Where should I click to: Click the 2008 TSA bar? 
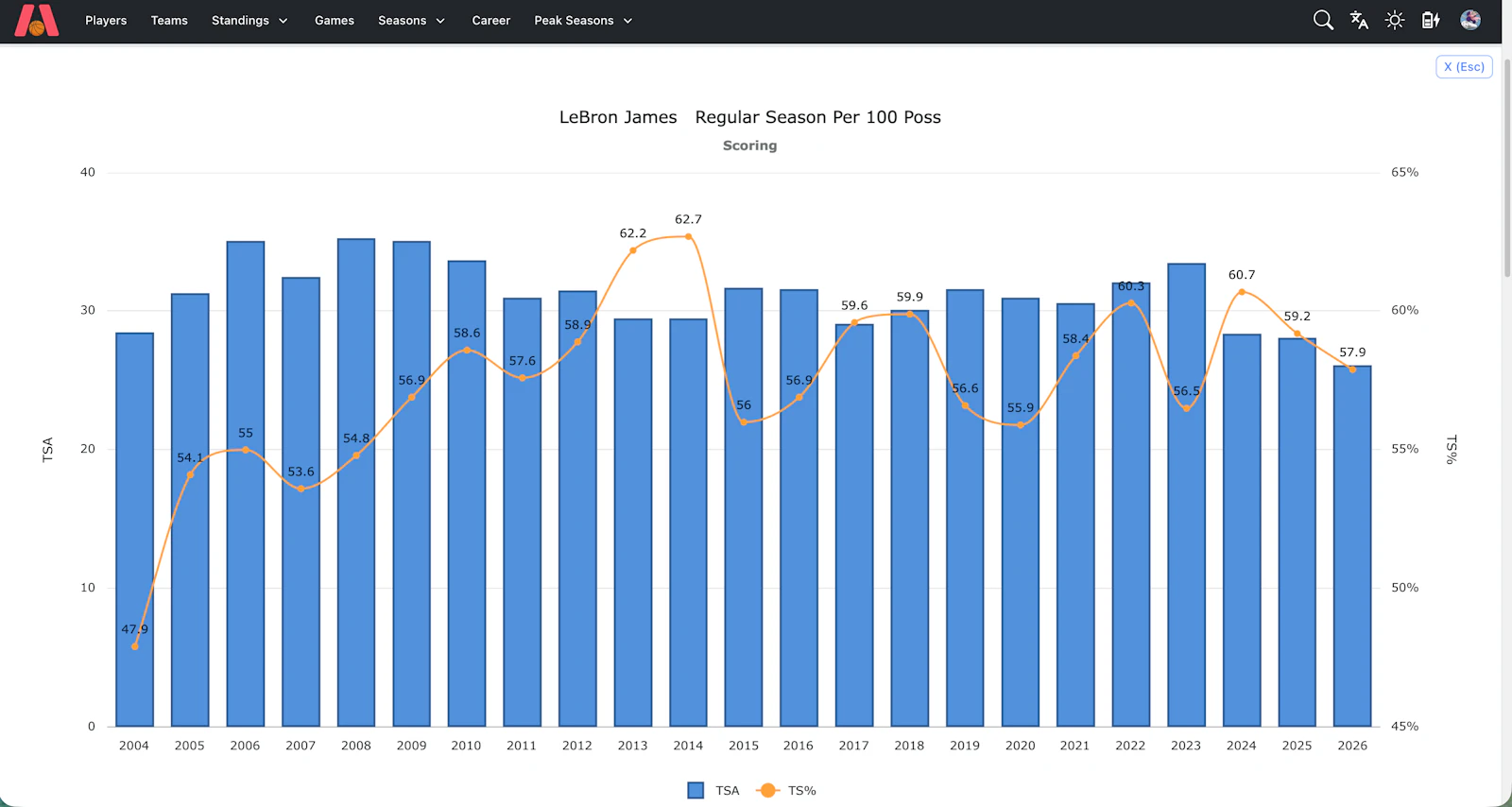click(x=356, y=483)
